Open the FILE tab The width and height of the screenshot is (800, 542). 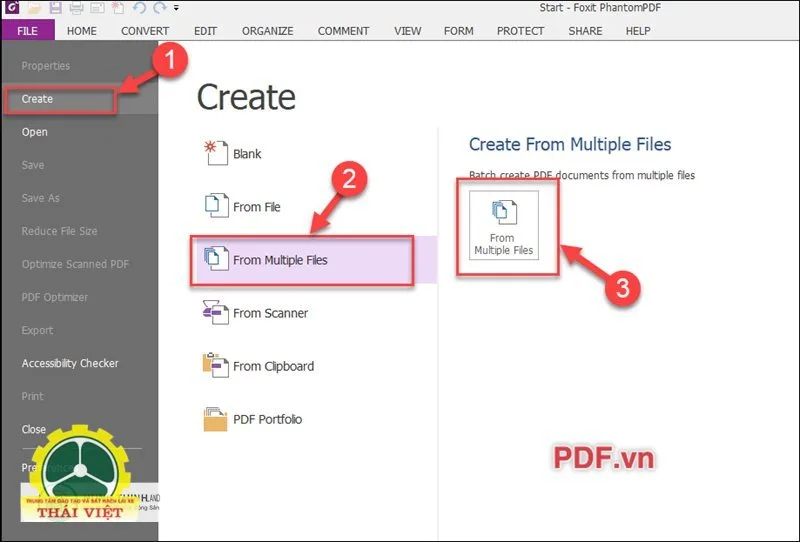[28, 31]
